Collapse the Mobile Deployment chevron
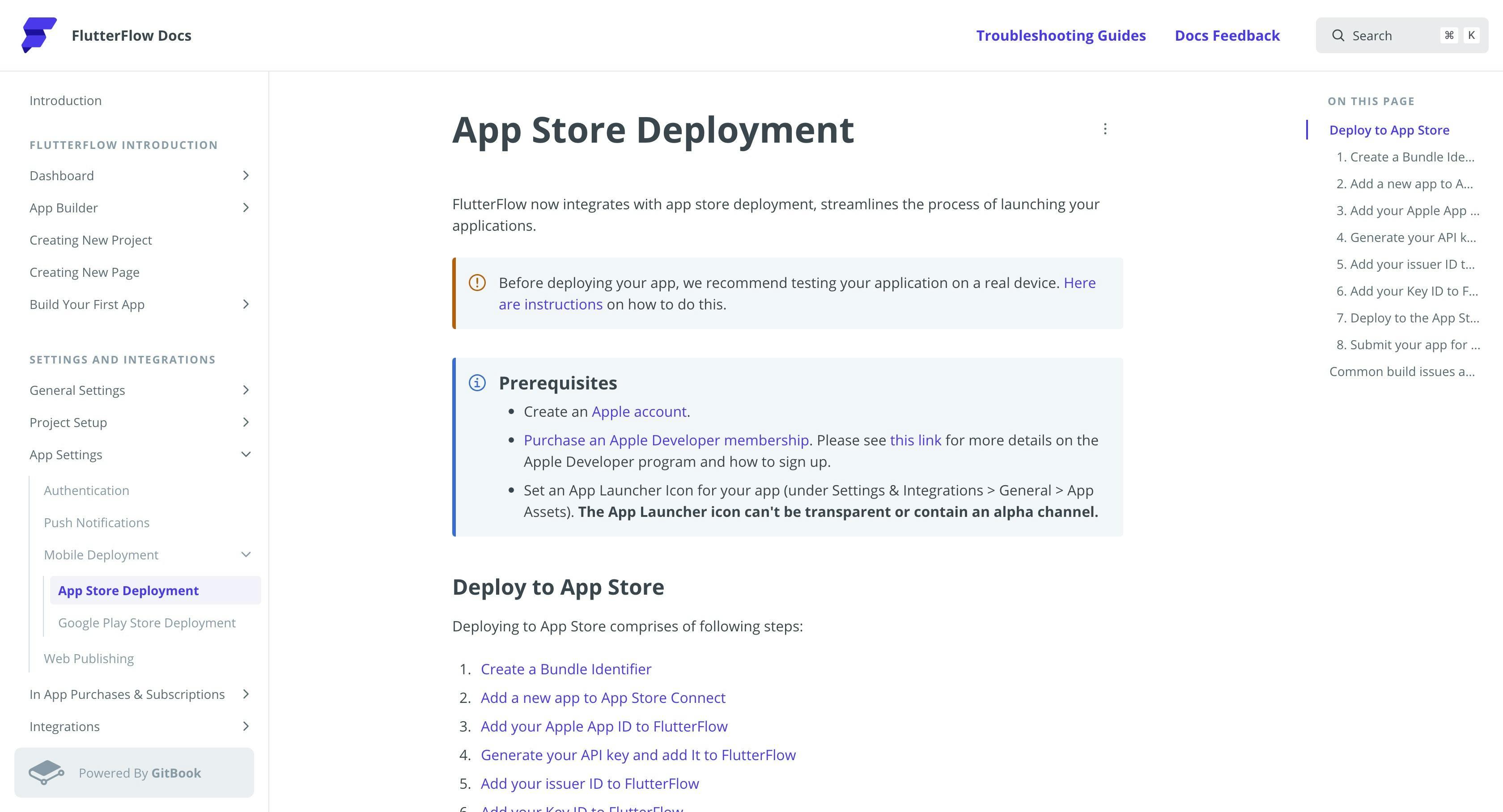This screenshot has height=812, width=1503. coord(246,555)
